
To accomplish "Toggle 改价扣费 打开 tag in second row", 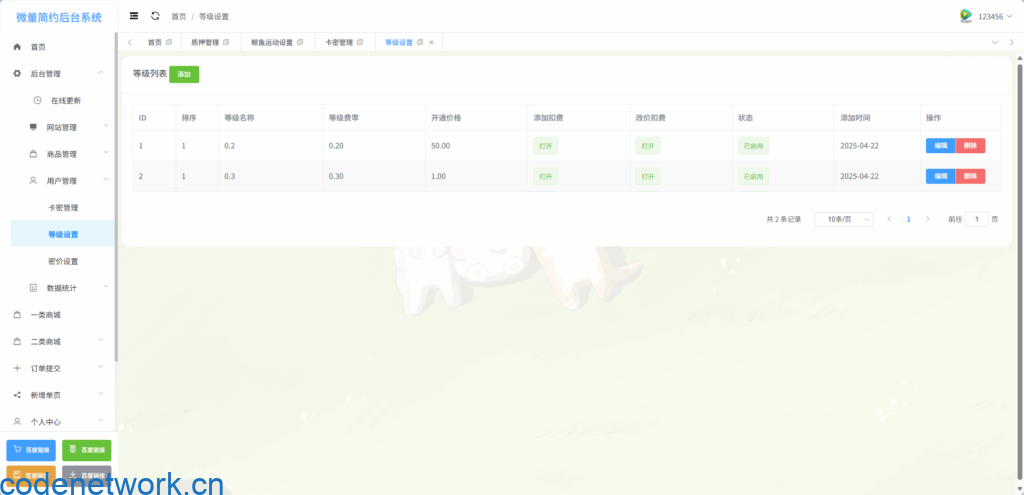I will 648,176.
